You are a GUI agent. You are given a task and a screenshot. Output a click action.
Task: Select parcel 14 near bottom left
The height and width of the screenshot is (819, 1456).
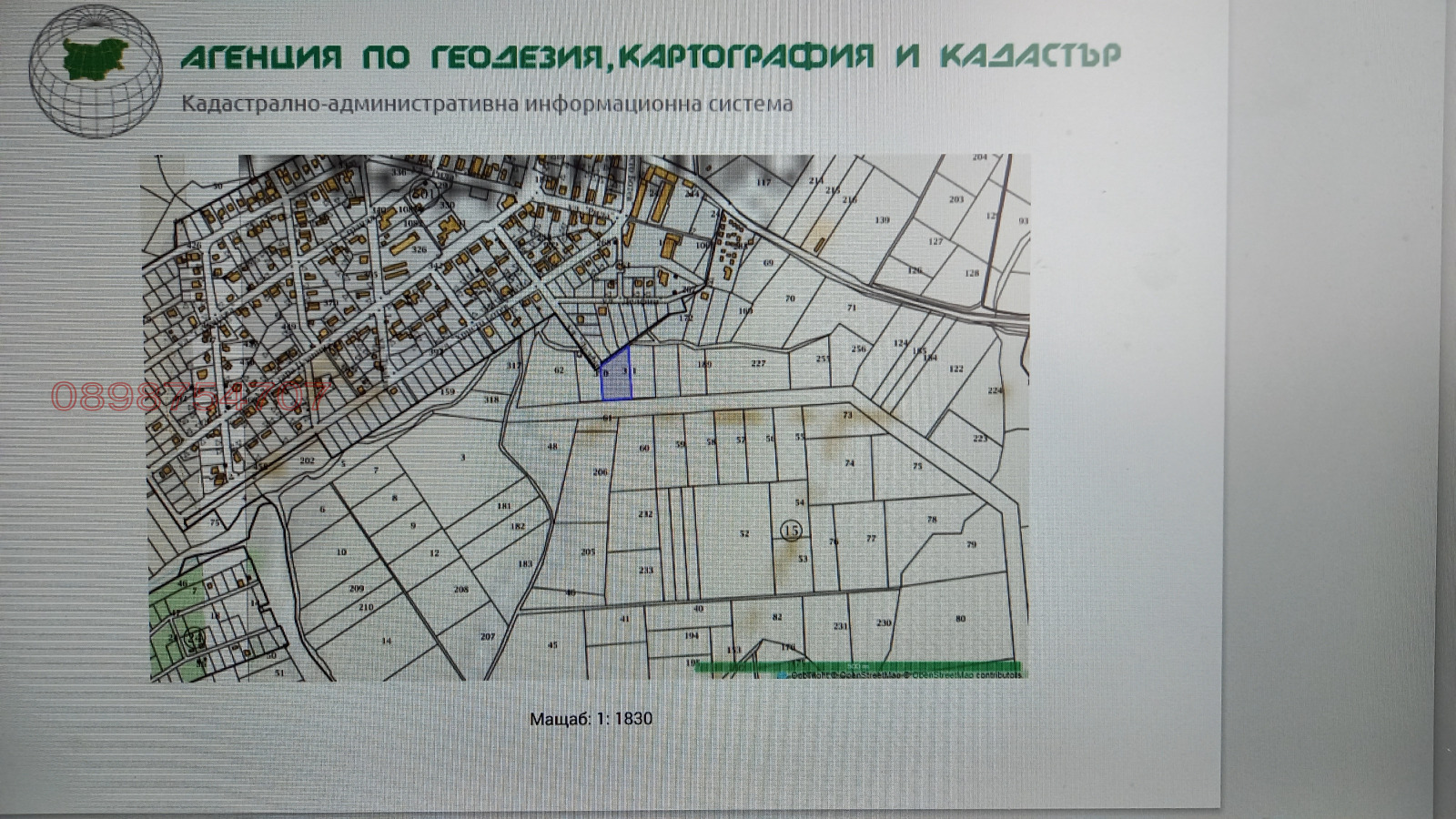coord(387,641)
